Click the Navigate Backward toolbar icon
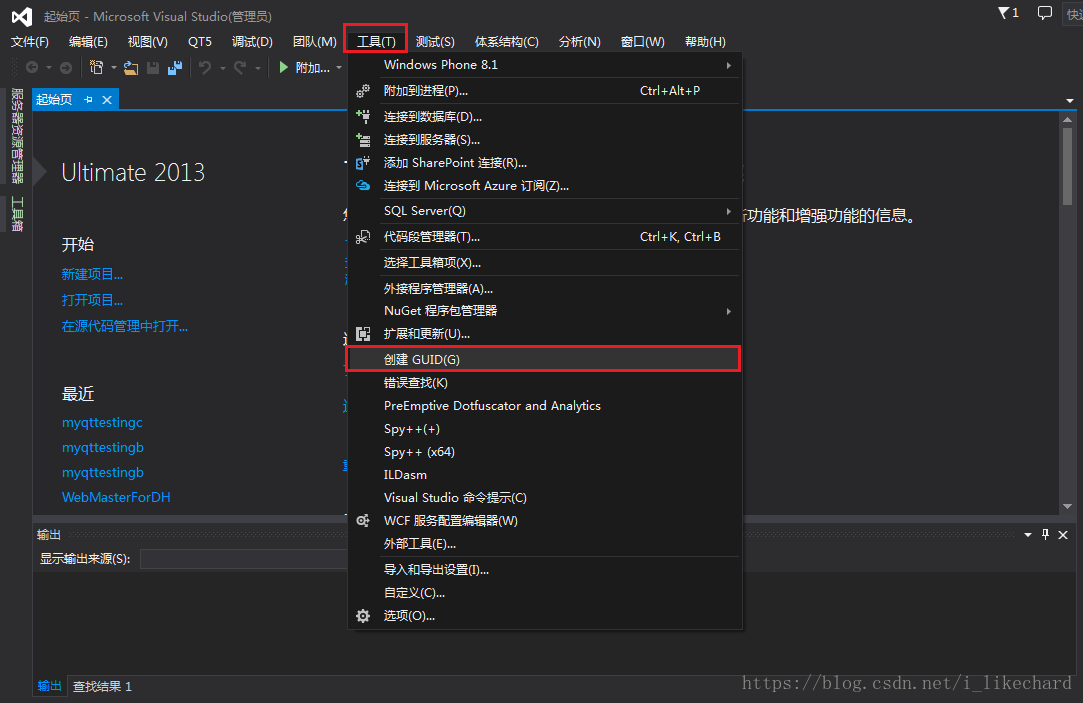Screen dimensions: 1083x703 click(x=32, y=67)
